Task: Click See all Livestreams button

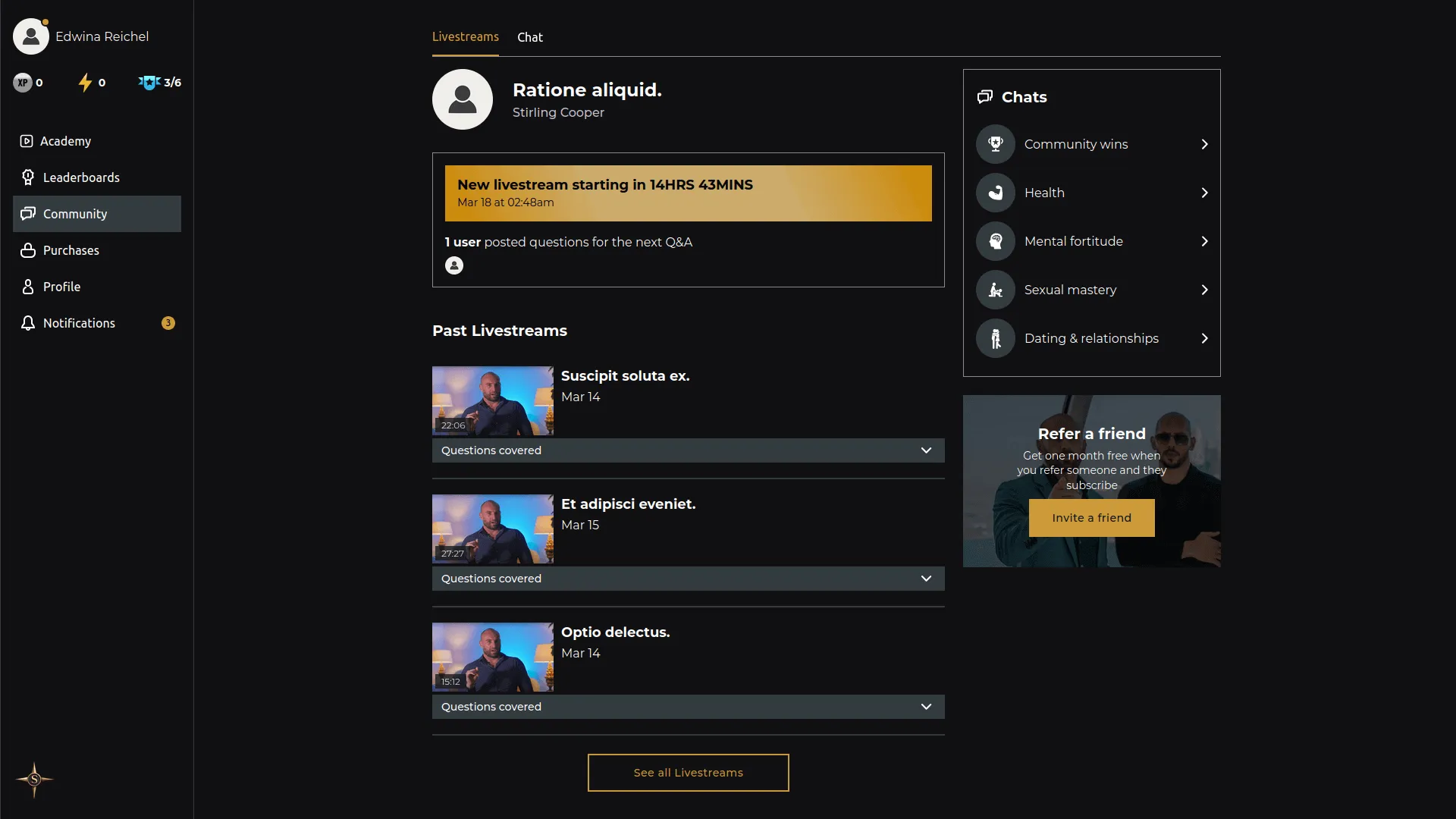Action: point(688,773)
